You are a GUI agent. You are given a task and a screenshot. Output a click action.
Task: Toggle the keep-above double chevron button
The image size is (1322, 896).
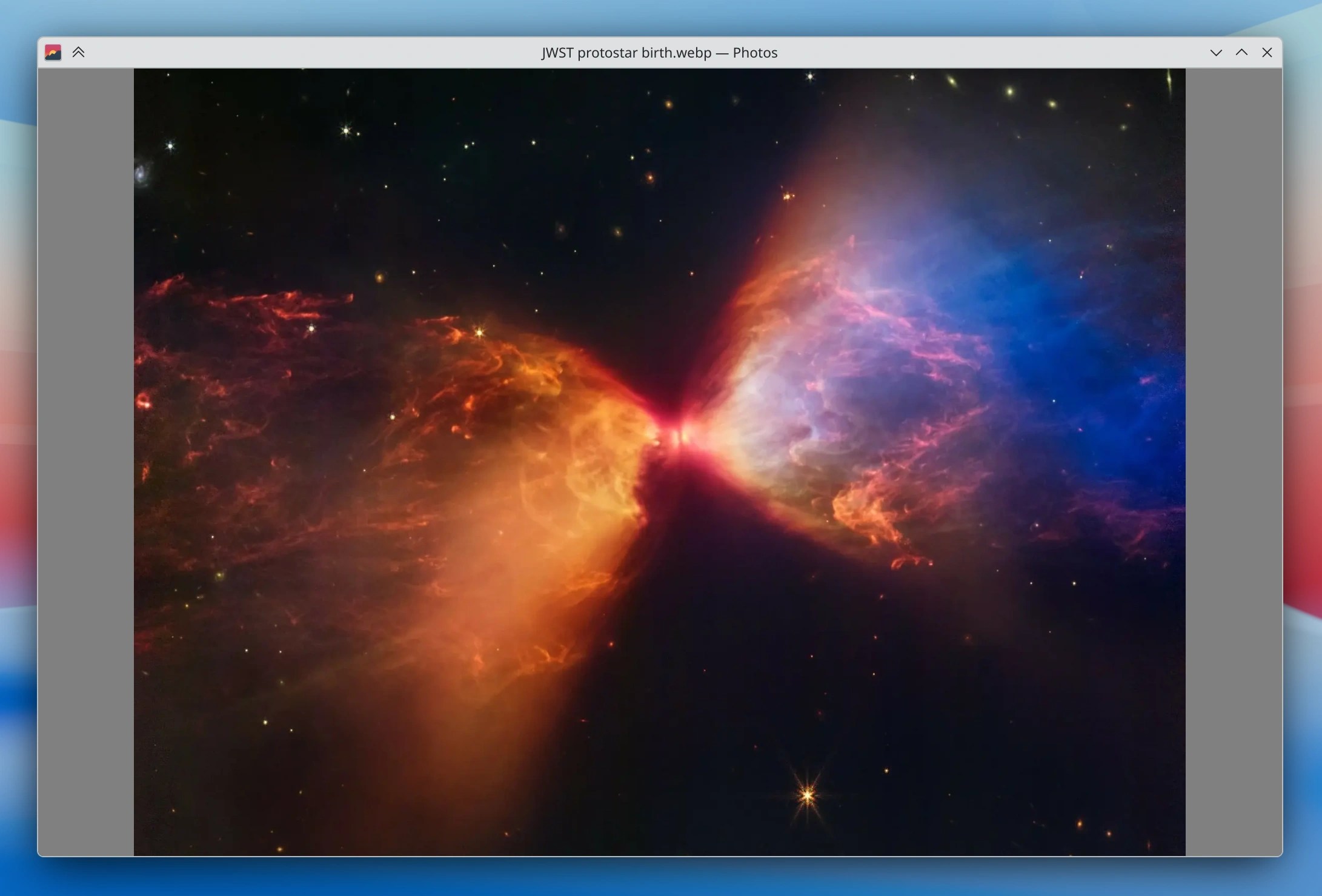[78, 53]
